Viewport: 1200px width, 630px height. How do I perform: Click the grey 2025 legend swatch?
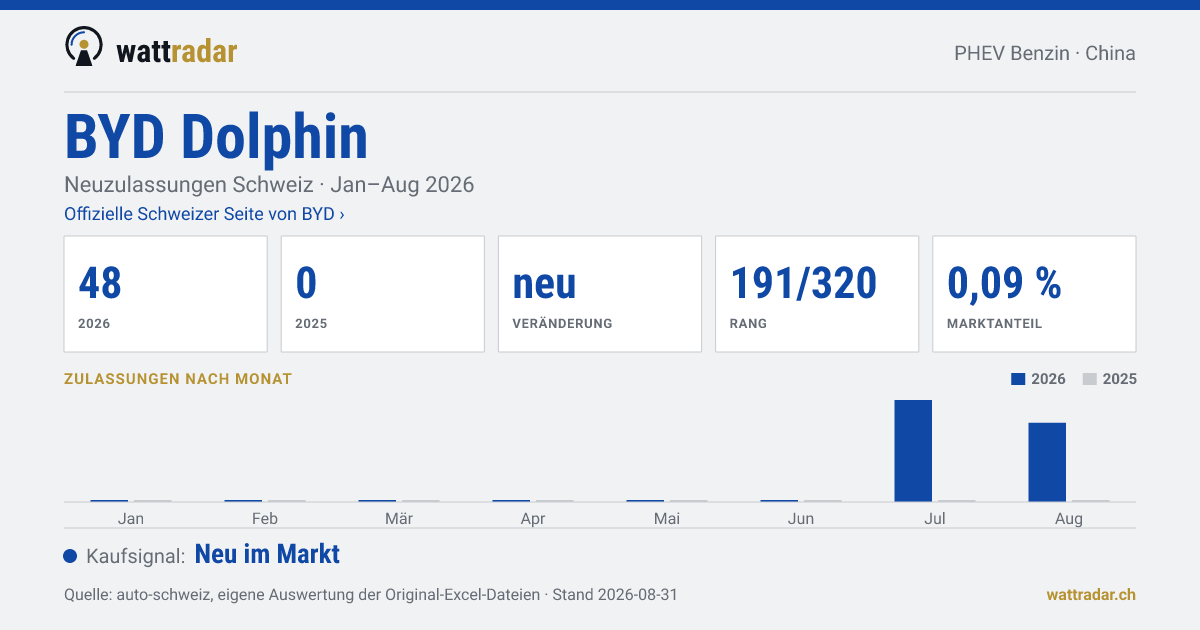tap(1090, 379)
